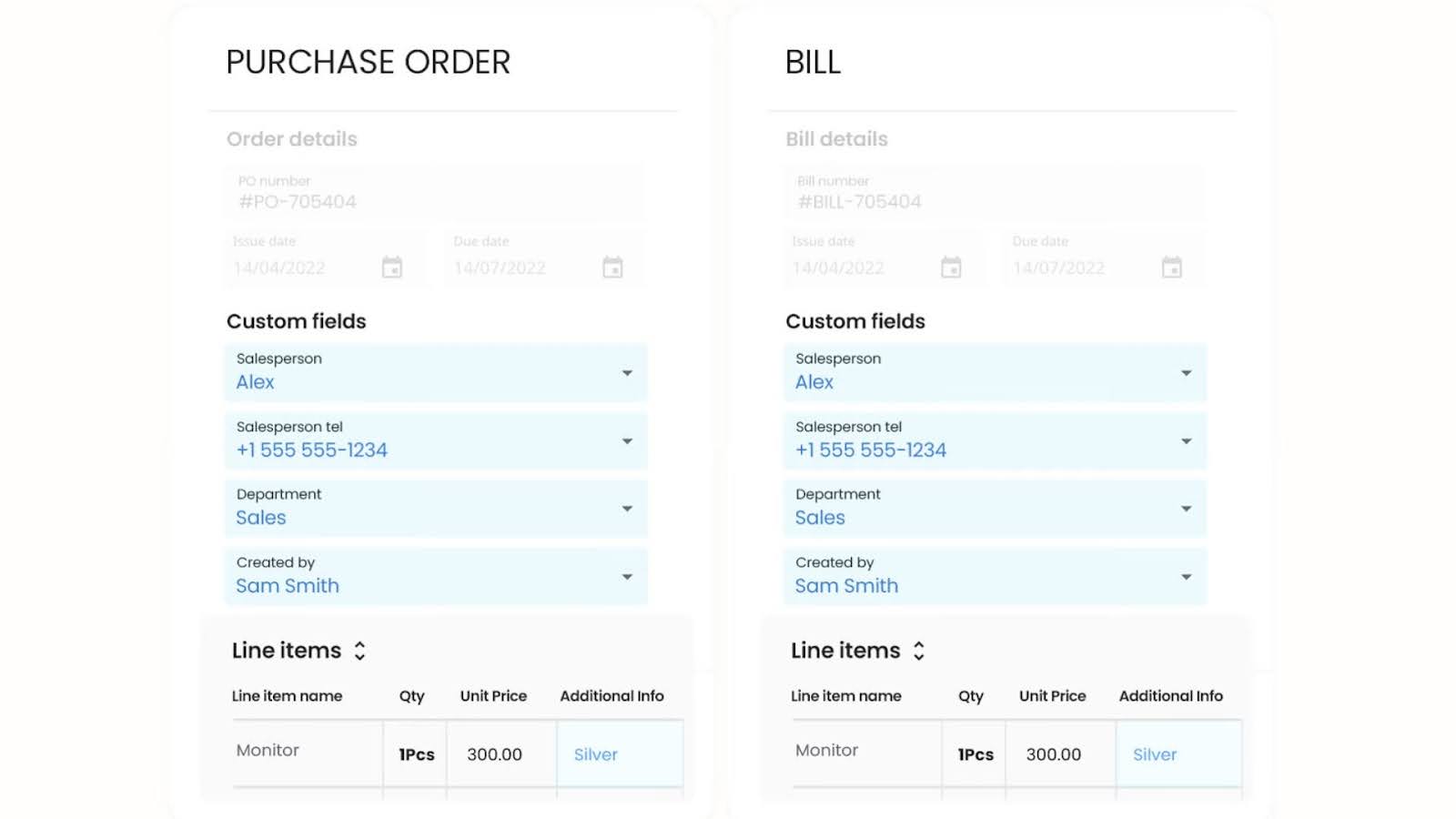1456x819 pixels.
Task: Click the Bill number field #BILL-705404
Action: pyautogui.click(x=992, y=193)
